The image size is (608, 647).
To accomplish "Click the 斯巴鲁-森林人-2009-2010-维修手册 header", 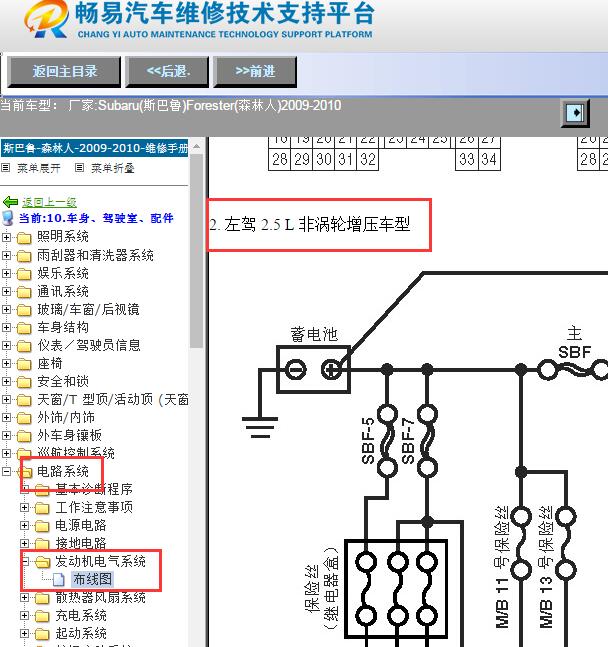I will pyautogui.click(x=95, y=148).
